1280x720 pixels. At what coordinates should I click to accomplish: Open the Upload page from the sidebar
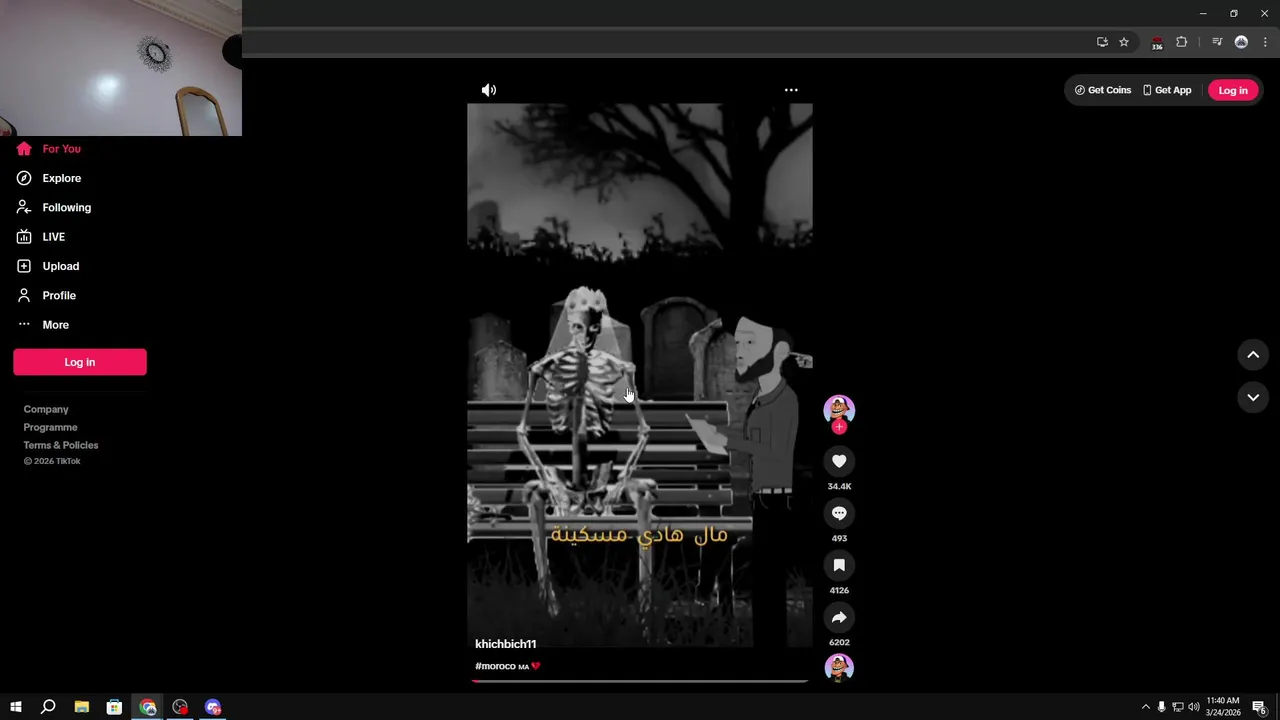[47, 266]
